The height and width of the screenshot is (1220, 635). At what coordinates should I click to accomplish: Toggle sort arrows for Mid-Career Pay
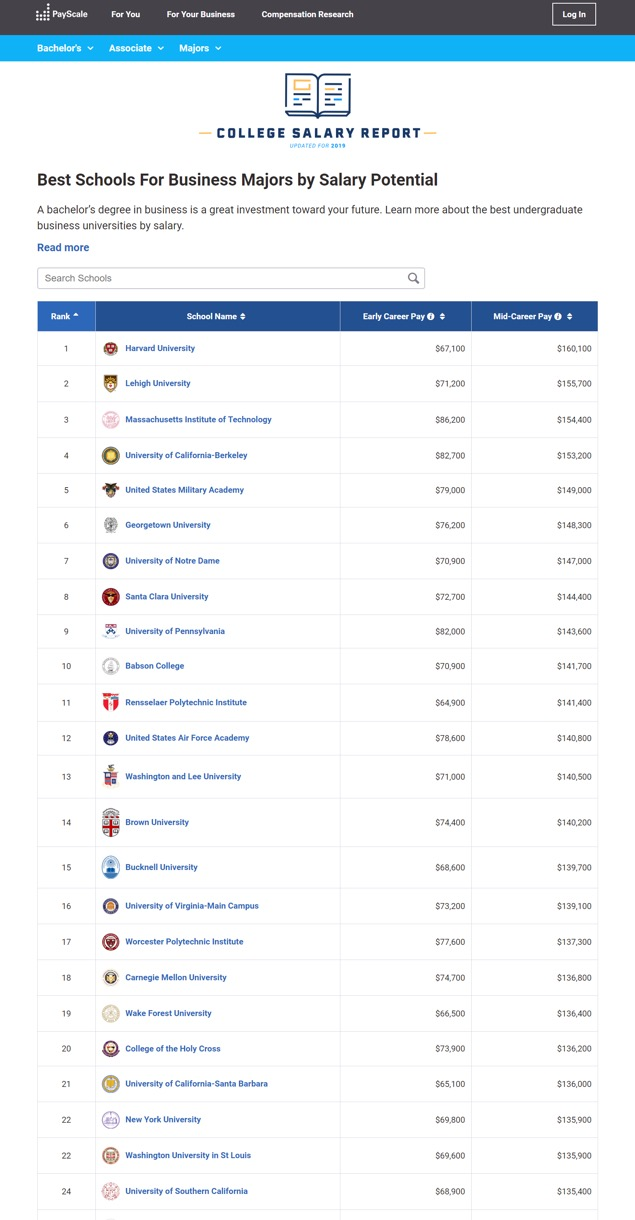coord(569,317)
